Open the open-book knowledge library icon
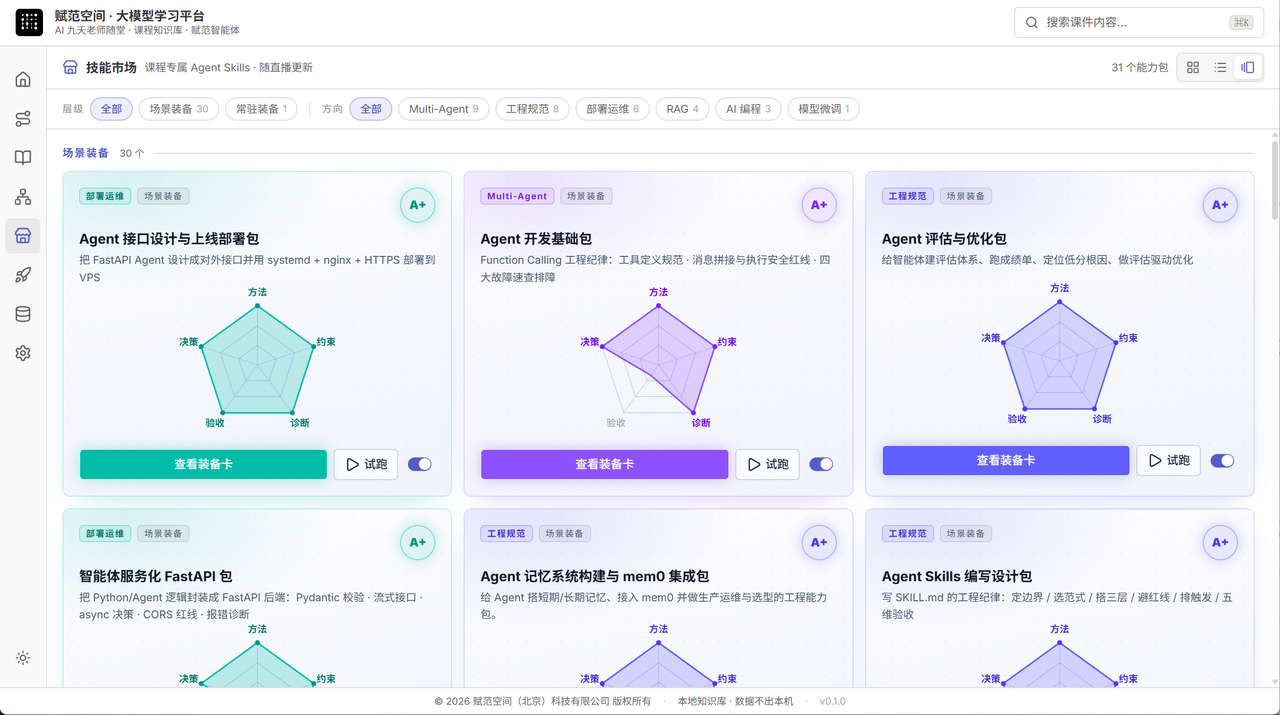Image resolution: width=1280 pixels, height=715 pixels. coord(23,158)
